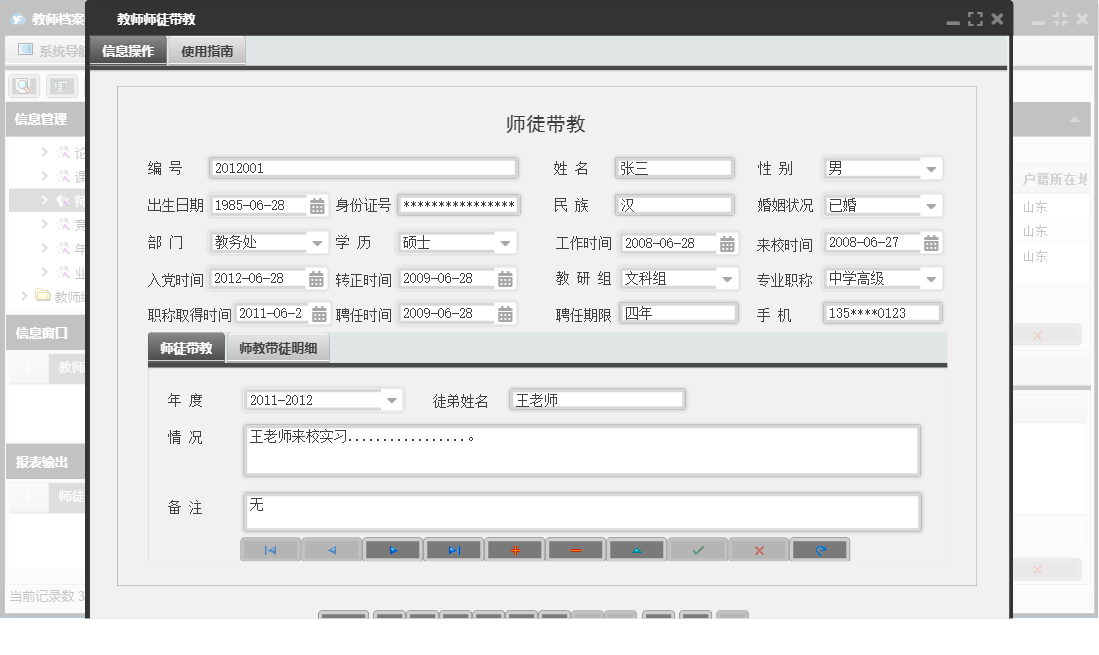Click magnifier search icon in background window
Image resolution: width=1099 pixels, height=655 pixels.
[x=23, y=86]
